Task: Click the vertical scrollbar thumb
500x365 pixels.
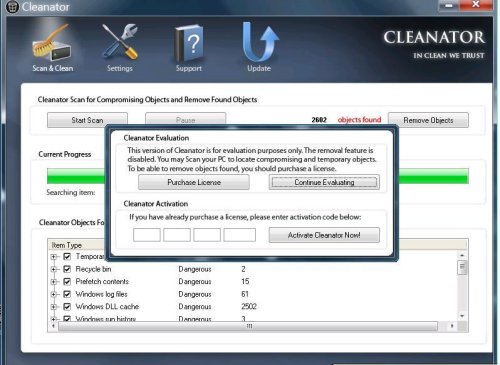Action: pyautogui.click(x=462, y=267)
